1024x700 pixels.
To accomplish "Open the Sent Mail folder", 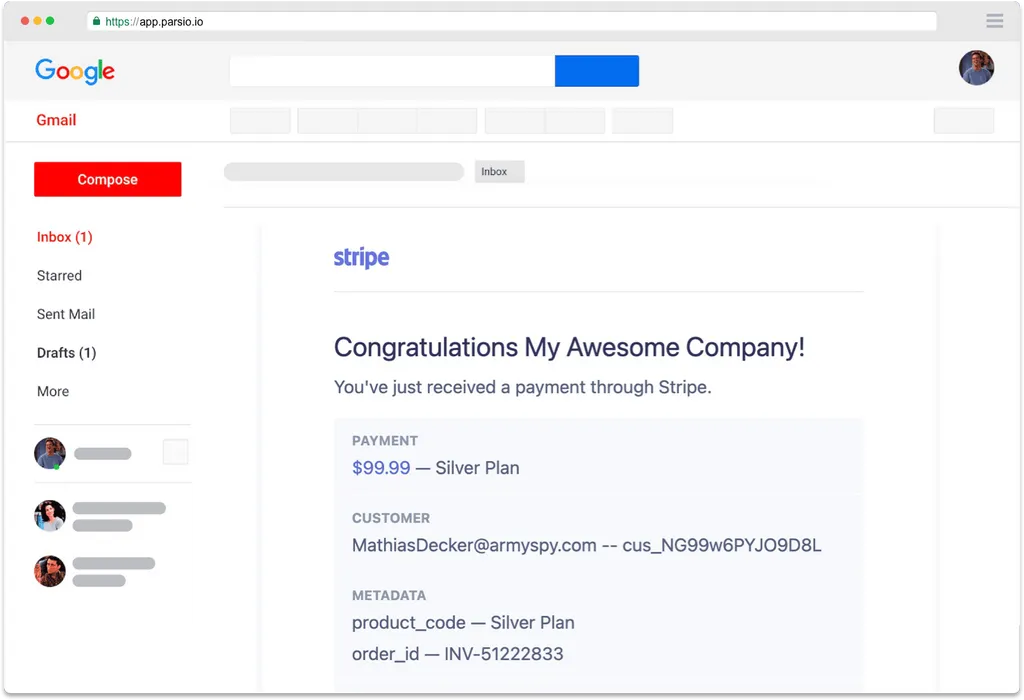I will [x=66, y=314].
